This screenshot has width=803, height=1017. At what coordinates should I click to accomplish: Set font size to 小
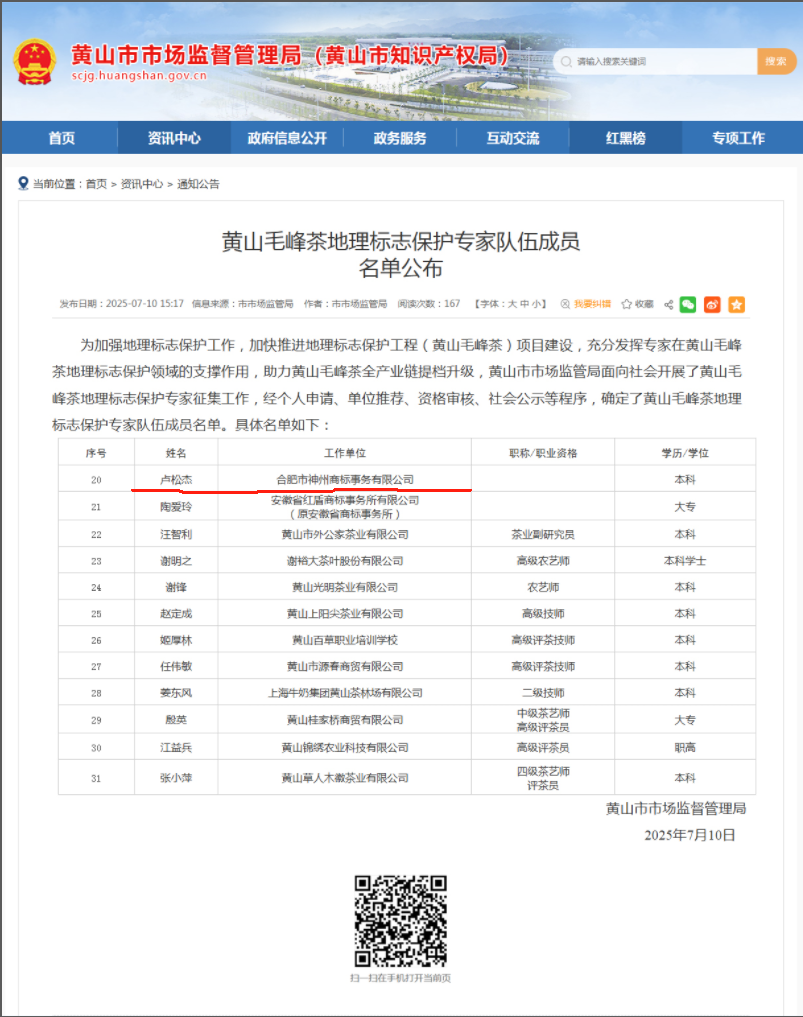(536, 304)
